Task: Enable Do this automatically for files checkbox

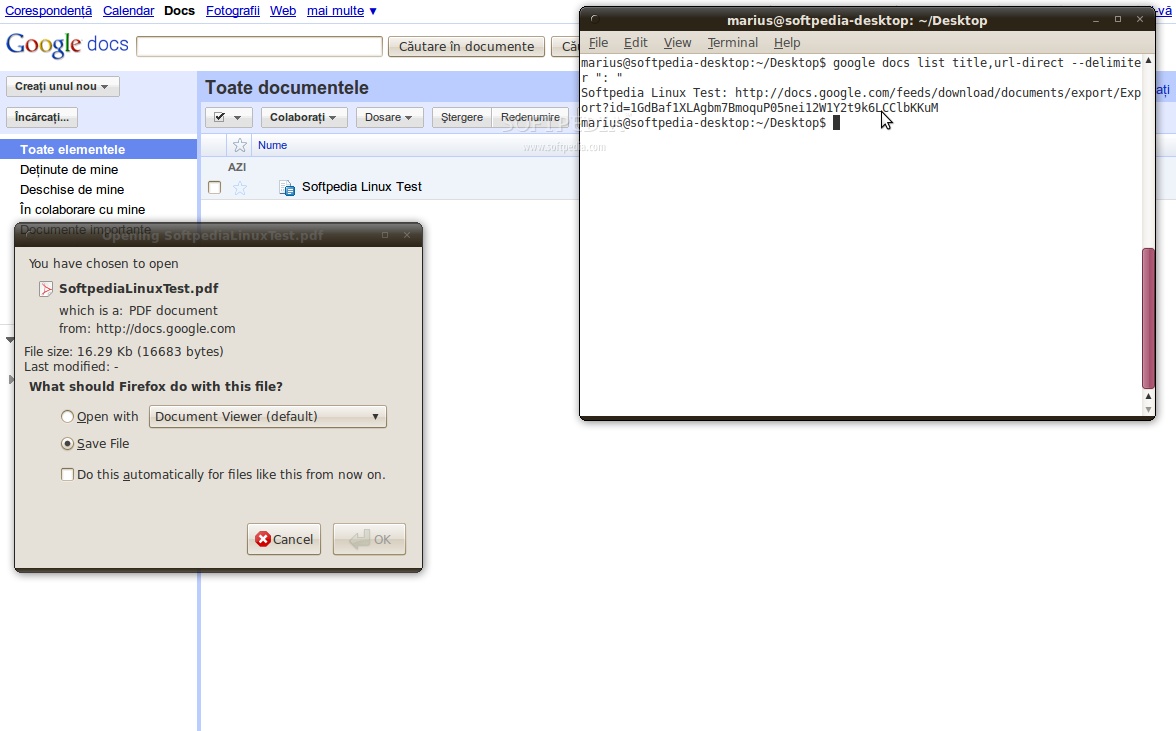Action: [x=68, y=475]
